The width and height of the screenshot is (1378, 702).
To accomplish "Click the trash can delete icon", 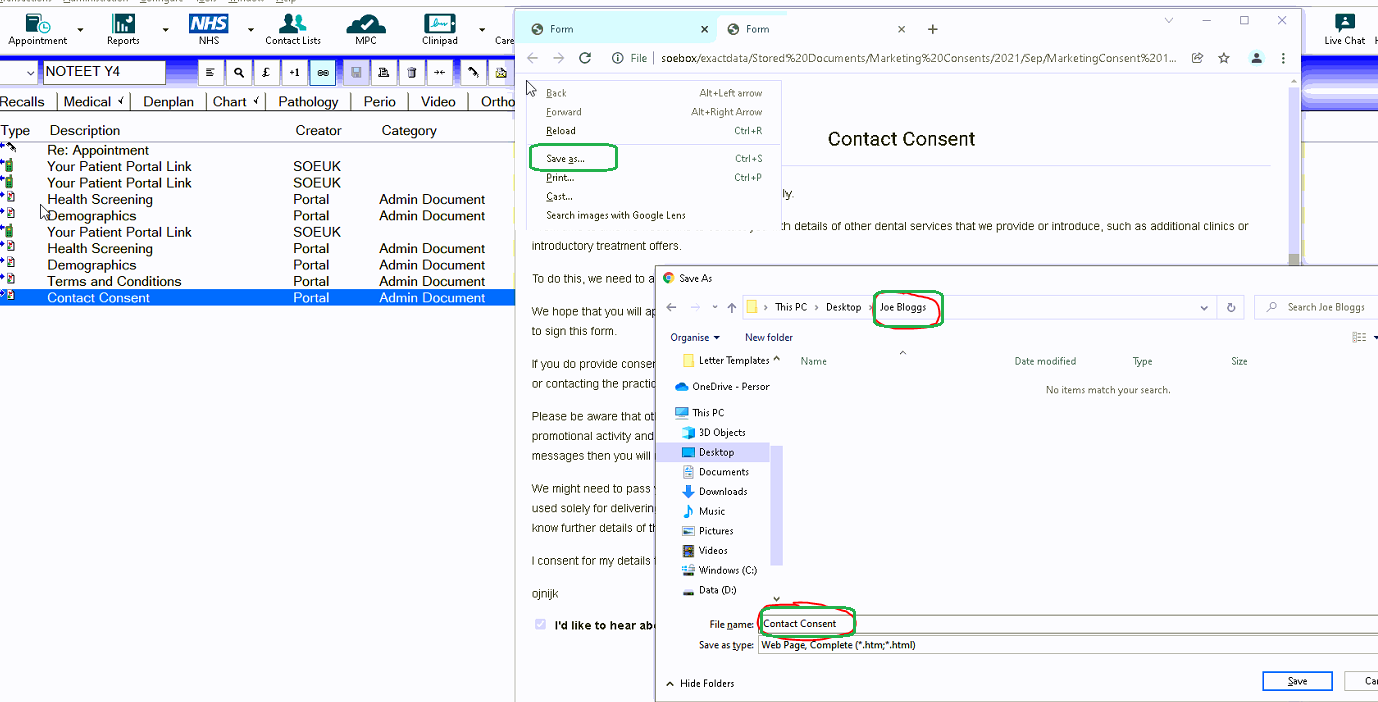I will point(411,72).
